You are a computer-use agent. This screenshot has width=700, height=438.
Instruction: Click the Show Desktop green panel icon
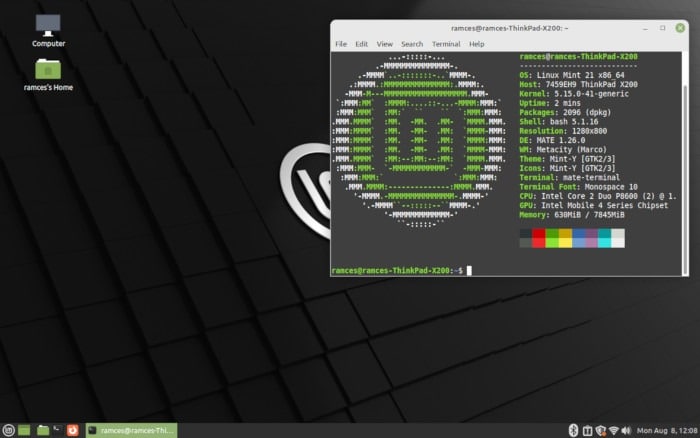(x=24, y=430)
